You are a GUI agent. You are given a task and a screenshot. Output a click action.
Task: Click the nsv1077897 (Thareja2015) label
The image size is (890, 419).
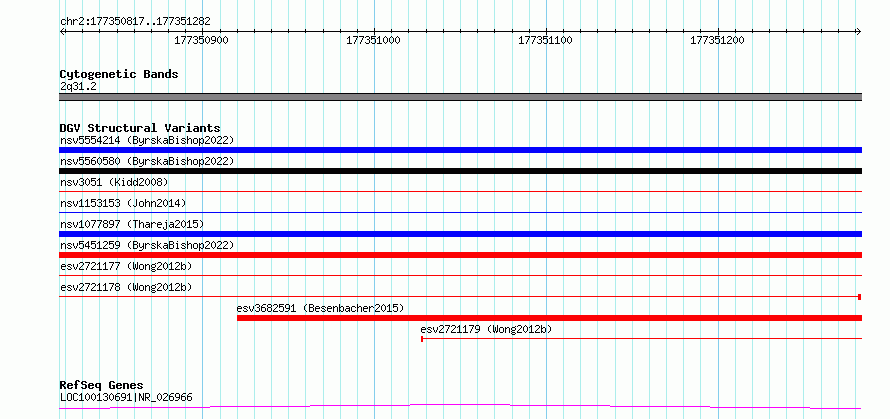click(132, 224)
